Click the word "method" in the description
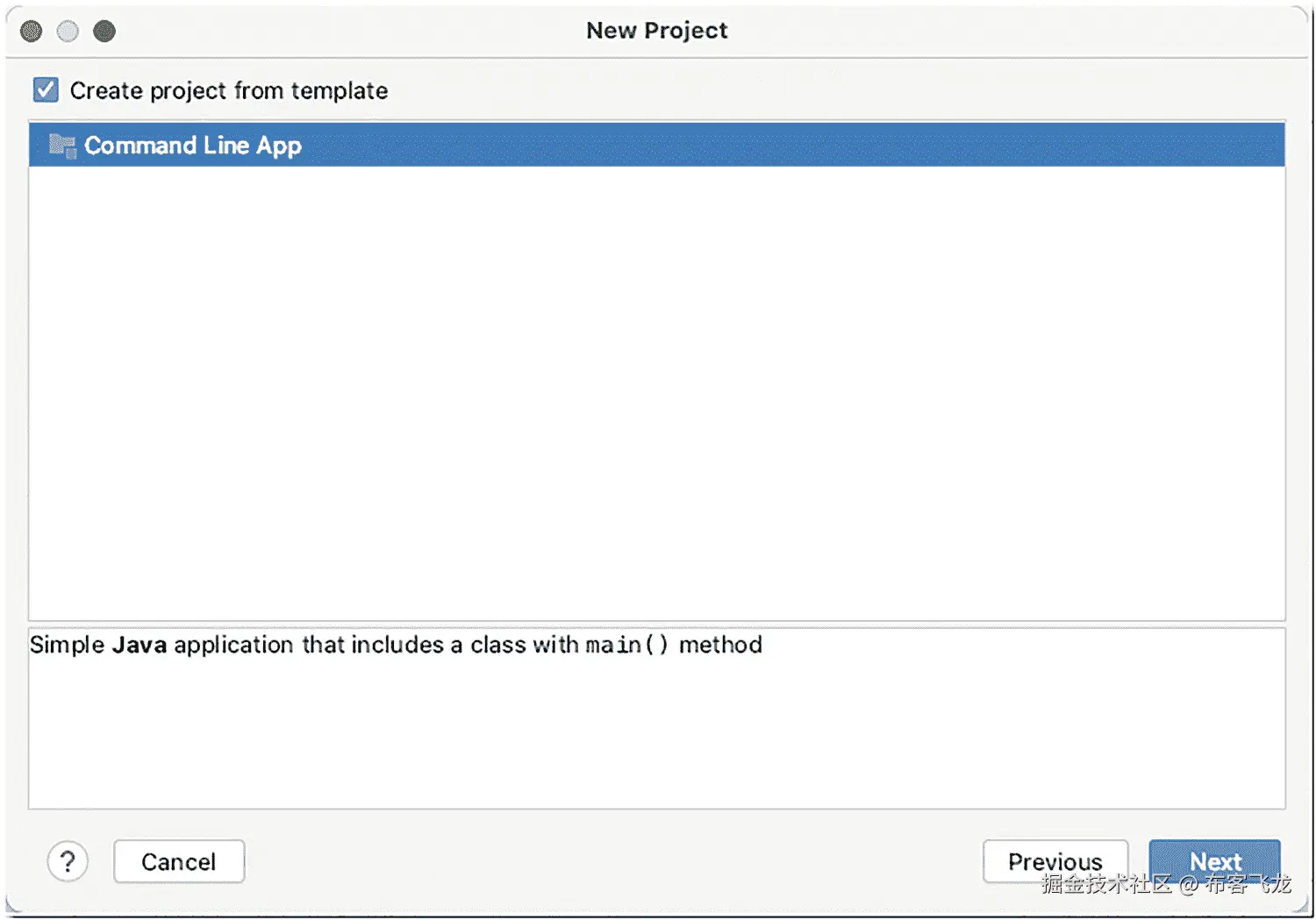 click(720, 645)
